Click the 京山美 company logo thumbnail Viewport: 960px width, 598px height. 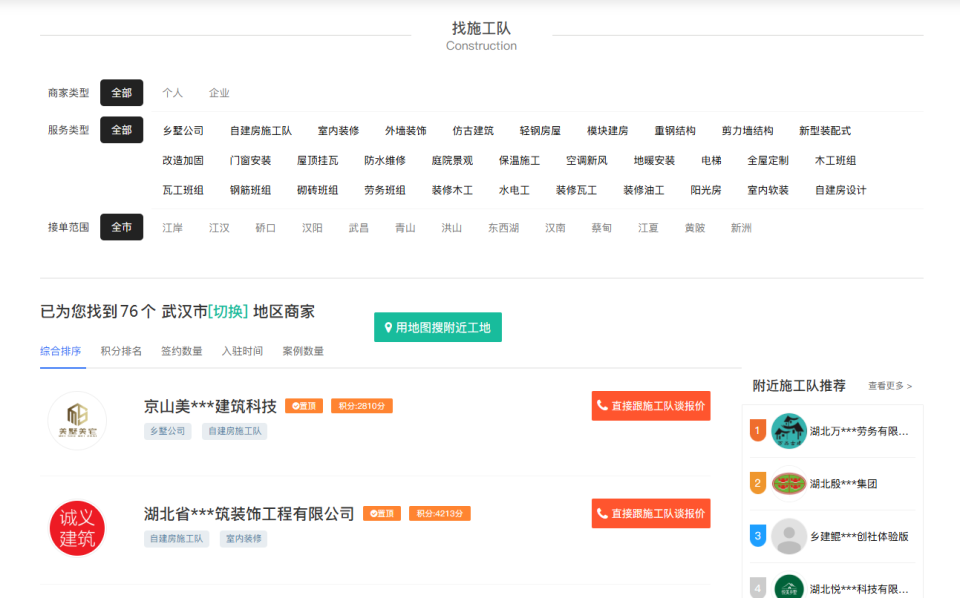coord(77,420)
